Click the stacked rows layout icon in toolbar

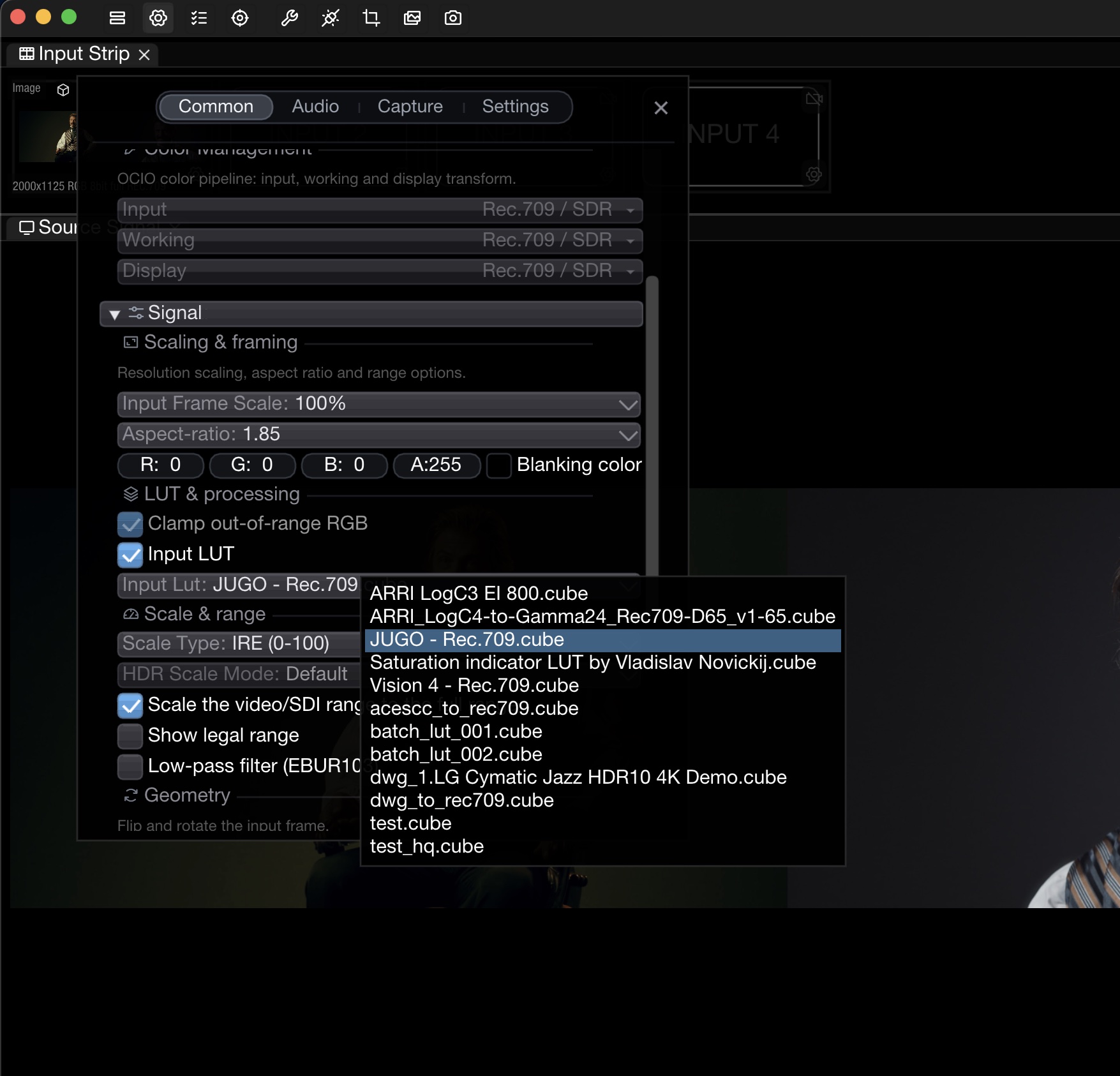pyautogui.click(x=117, y=18)
